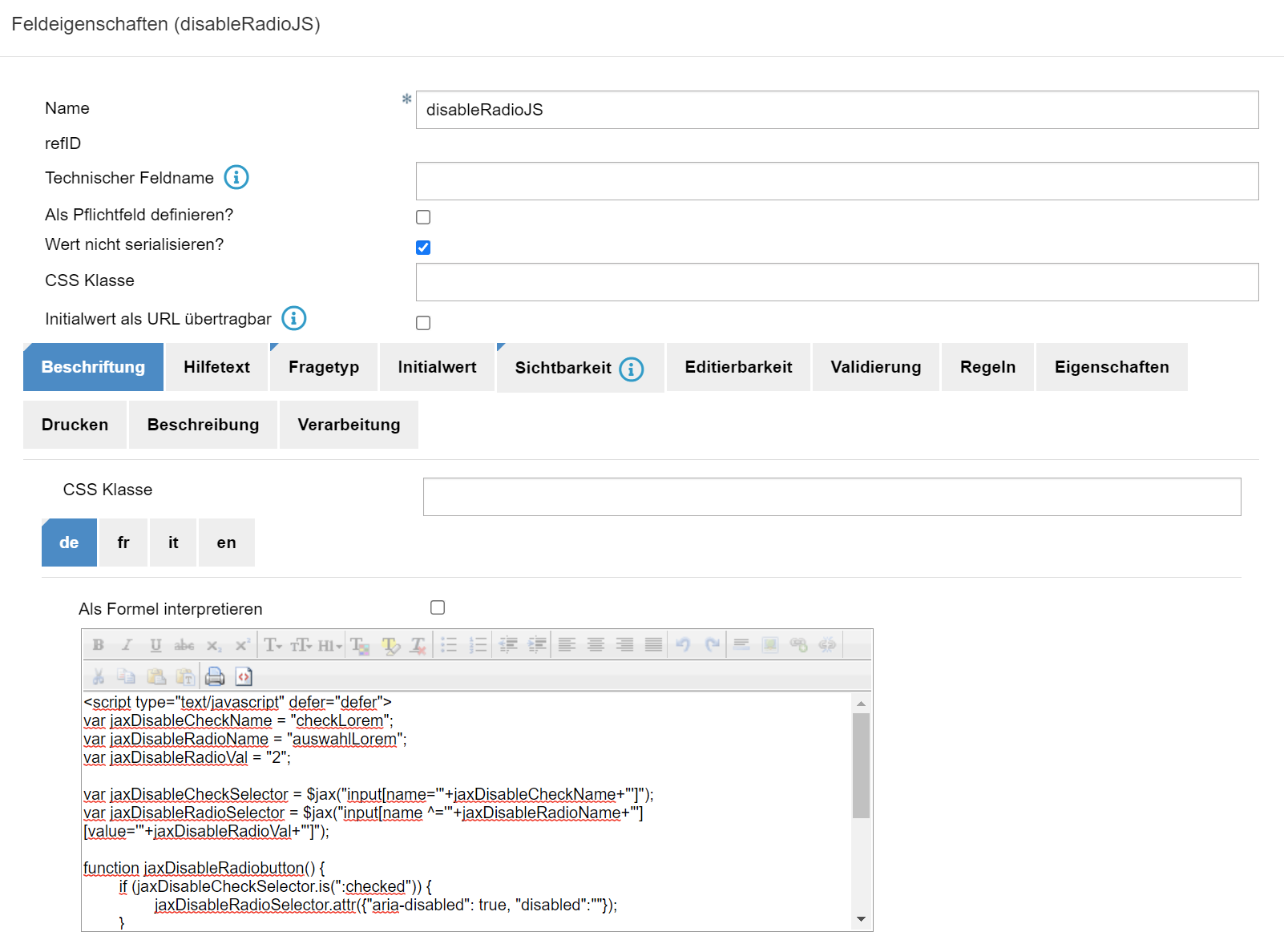Select the English language button
Image resolution: width=1284 pixels, height=952 pixels.
point(226,543)
